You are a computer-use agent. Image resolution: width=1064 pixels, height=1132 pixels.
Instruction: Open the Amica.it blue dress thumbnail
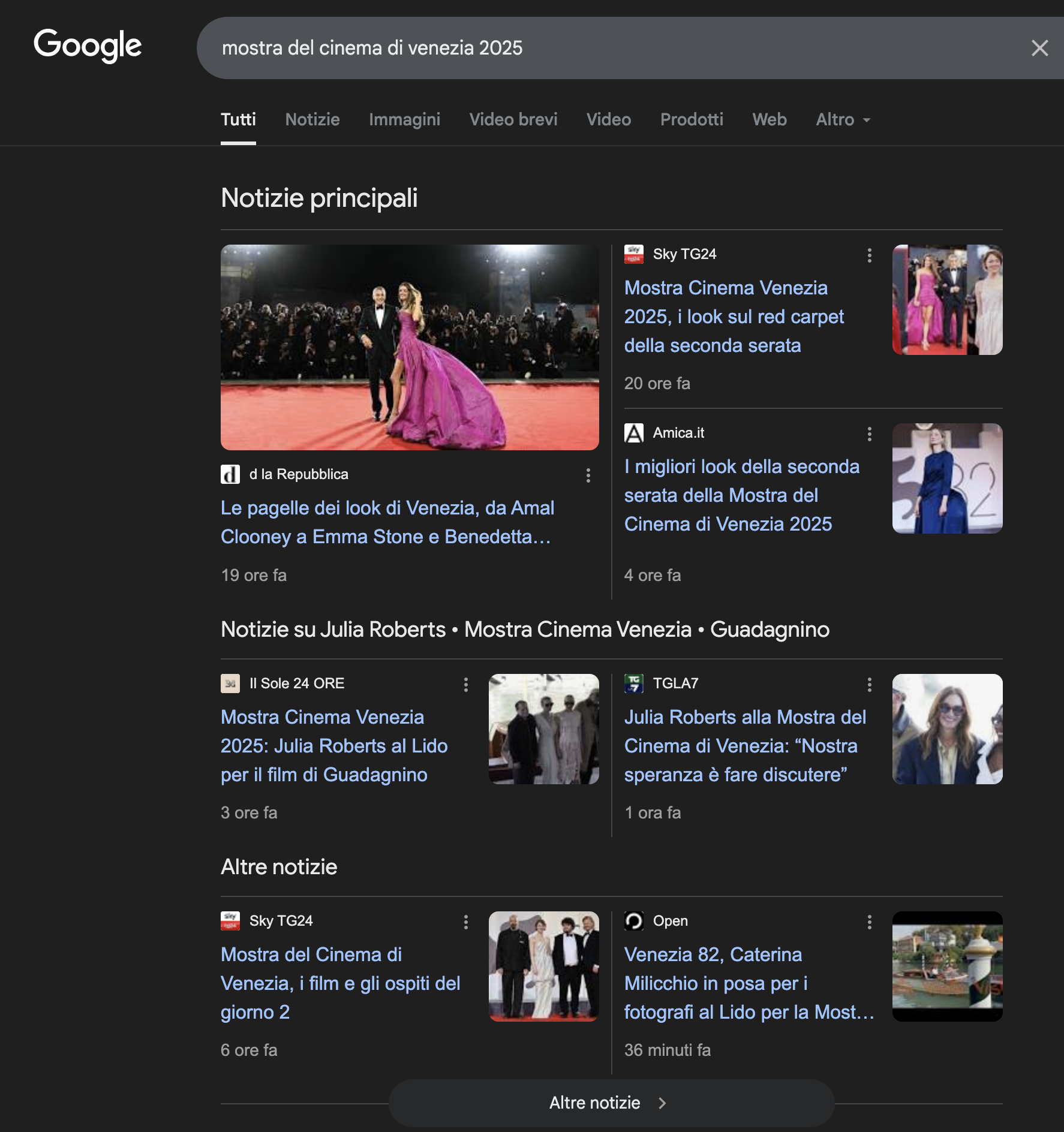point(948,478)
